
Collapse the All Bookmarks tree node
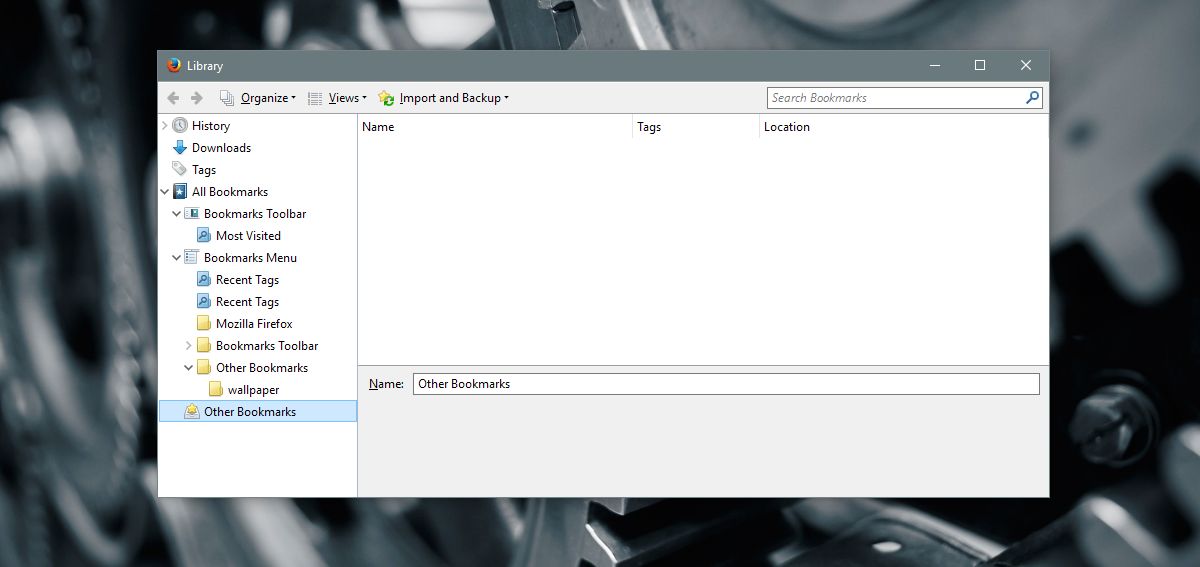(x=165, y=192)
